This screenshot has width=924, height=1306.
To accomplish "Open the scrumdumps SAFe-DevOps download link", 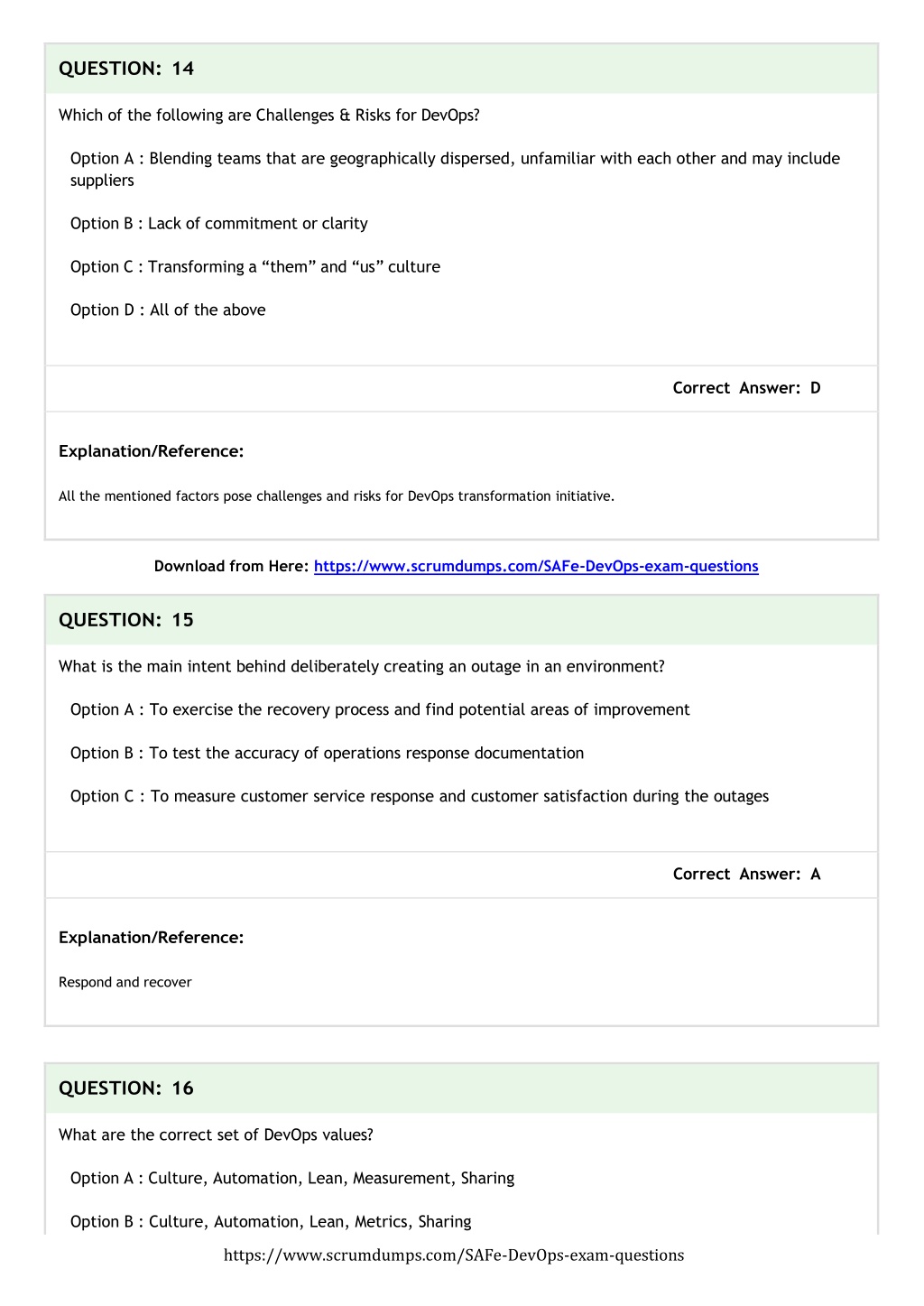I will pyautogui.click(x=536, y=566).
